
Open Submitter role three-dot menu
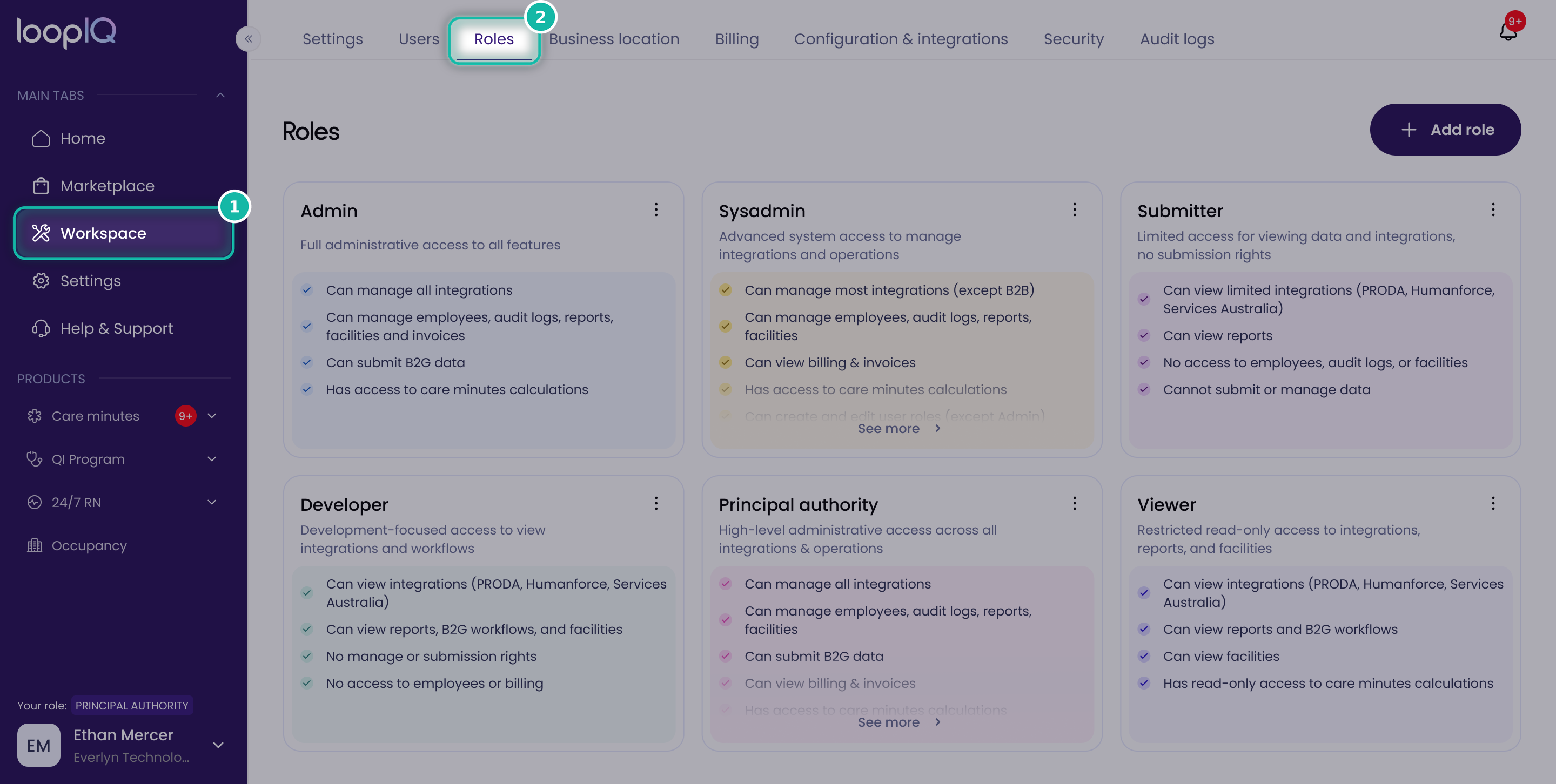point(1493,209)
